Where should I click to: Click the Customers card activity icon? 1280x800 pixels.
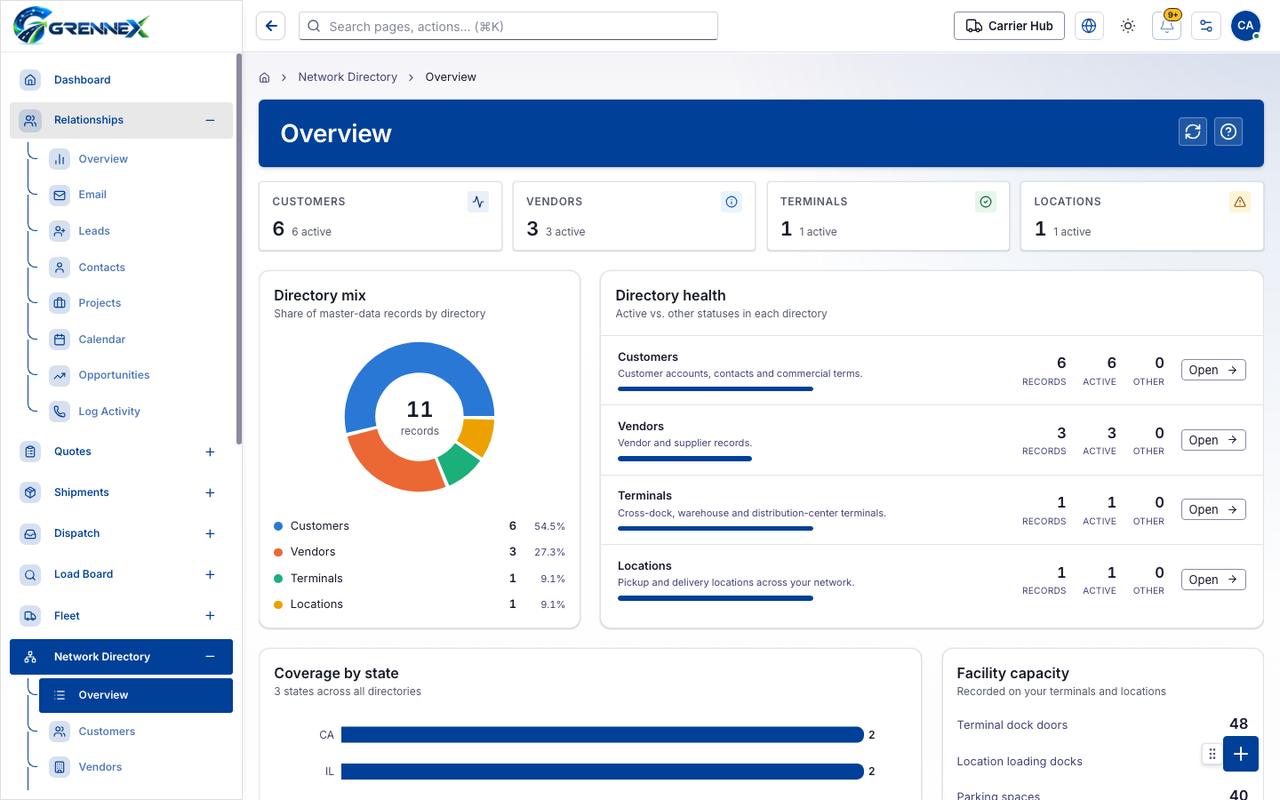(x=478, y=202)
